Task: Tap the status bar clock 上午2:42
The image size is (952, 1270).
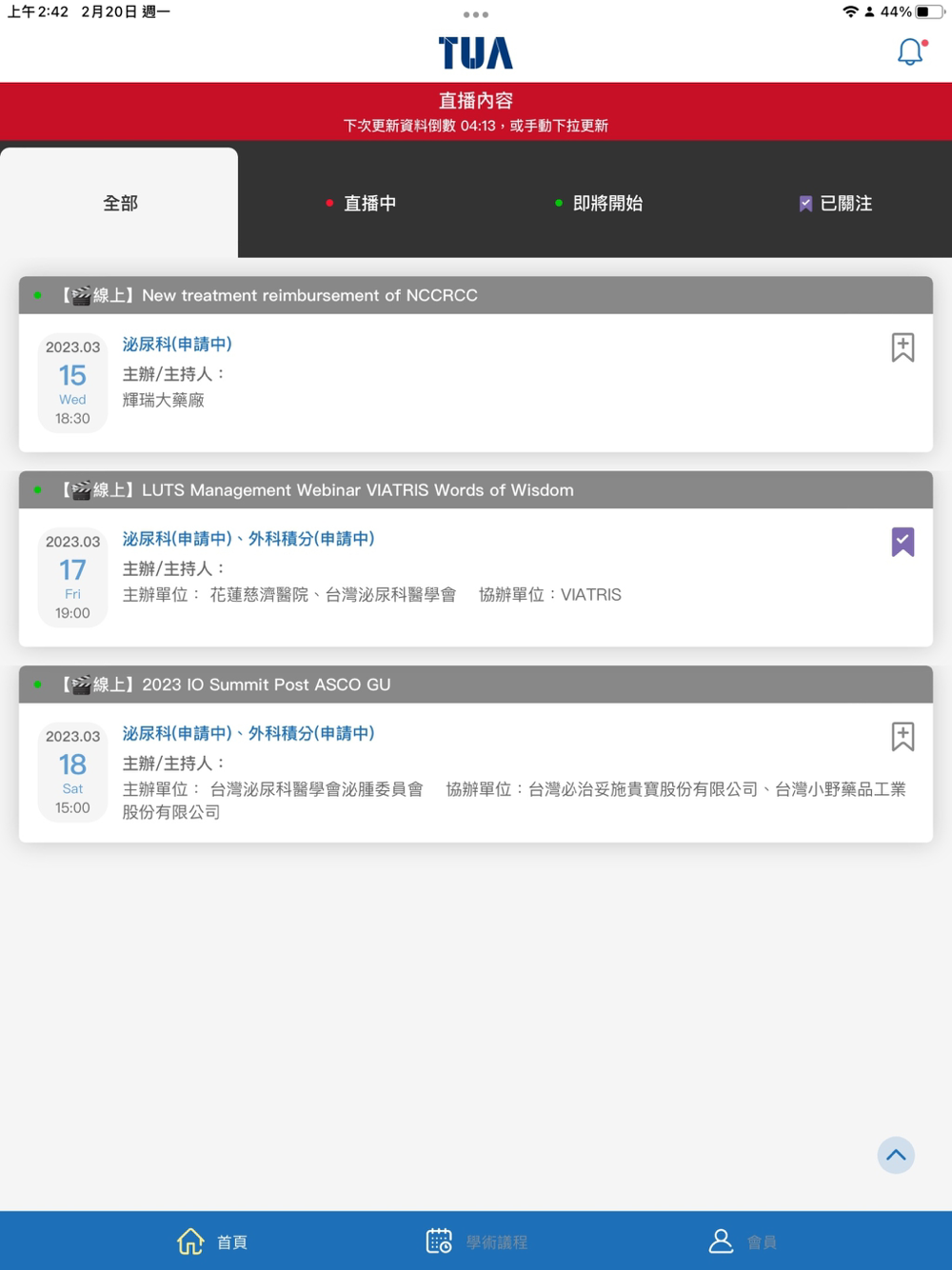Action: tap(38, 11)
